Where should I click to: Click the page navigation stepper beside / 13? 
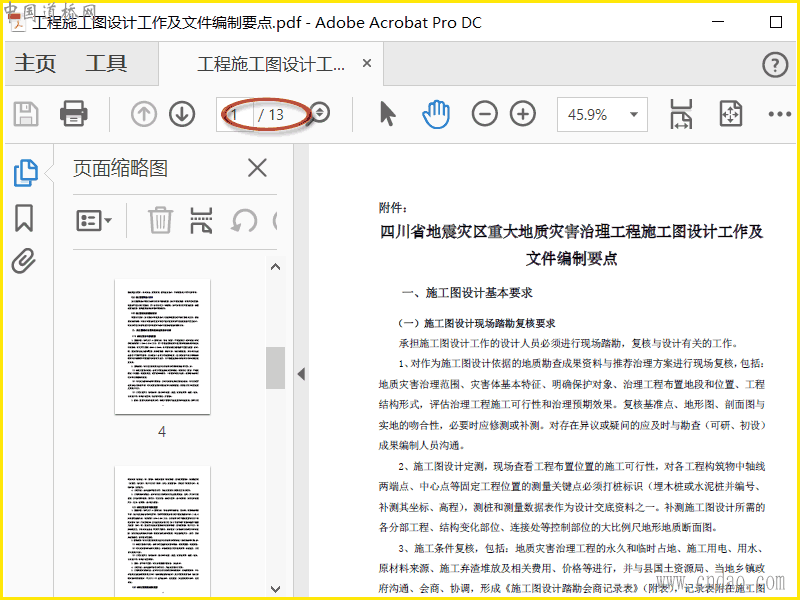tap(320, 113)
